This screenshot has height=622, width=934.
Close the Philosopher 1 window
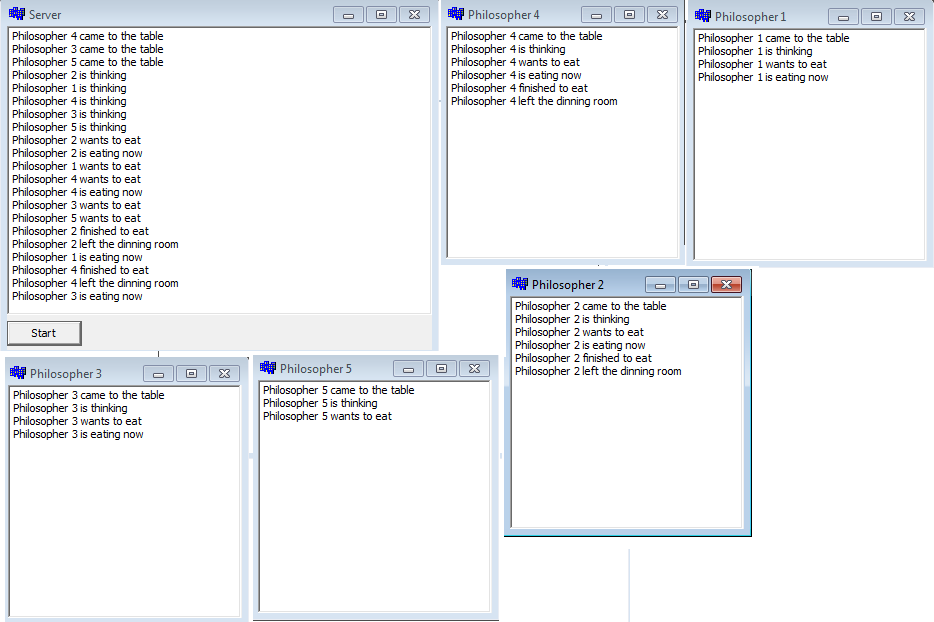point(910,17)
